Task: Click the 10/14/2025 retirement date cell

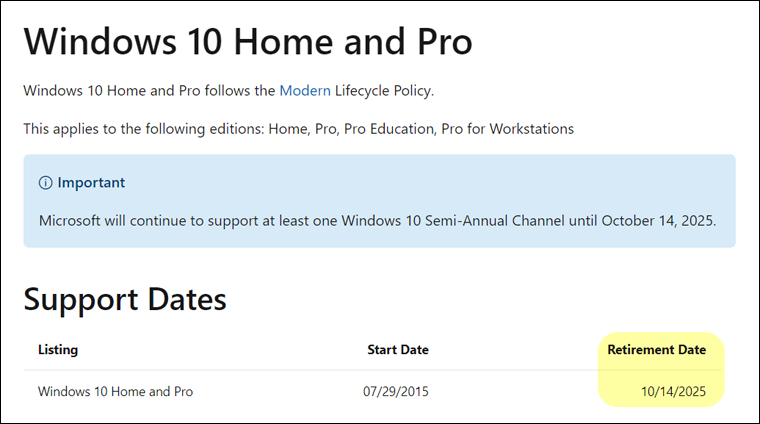Action: click(x=674, y=391)
